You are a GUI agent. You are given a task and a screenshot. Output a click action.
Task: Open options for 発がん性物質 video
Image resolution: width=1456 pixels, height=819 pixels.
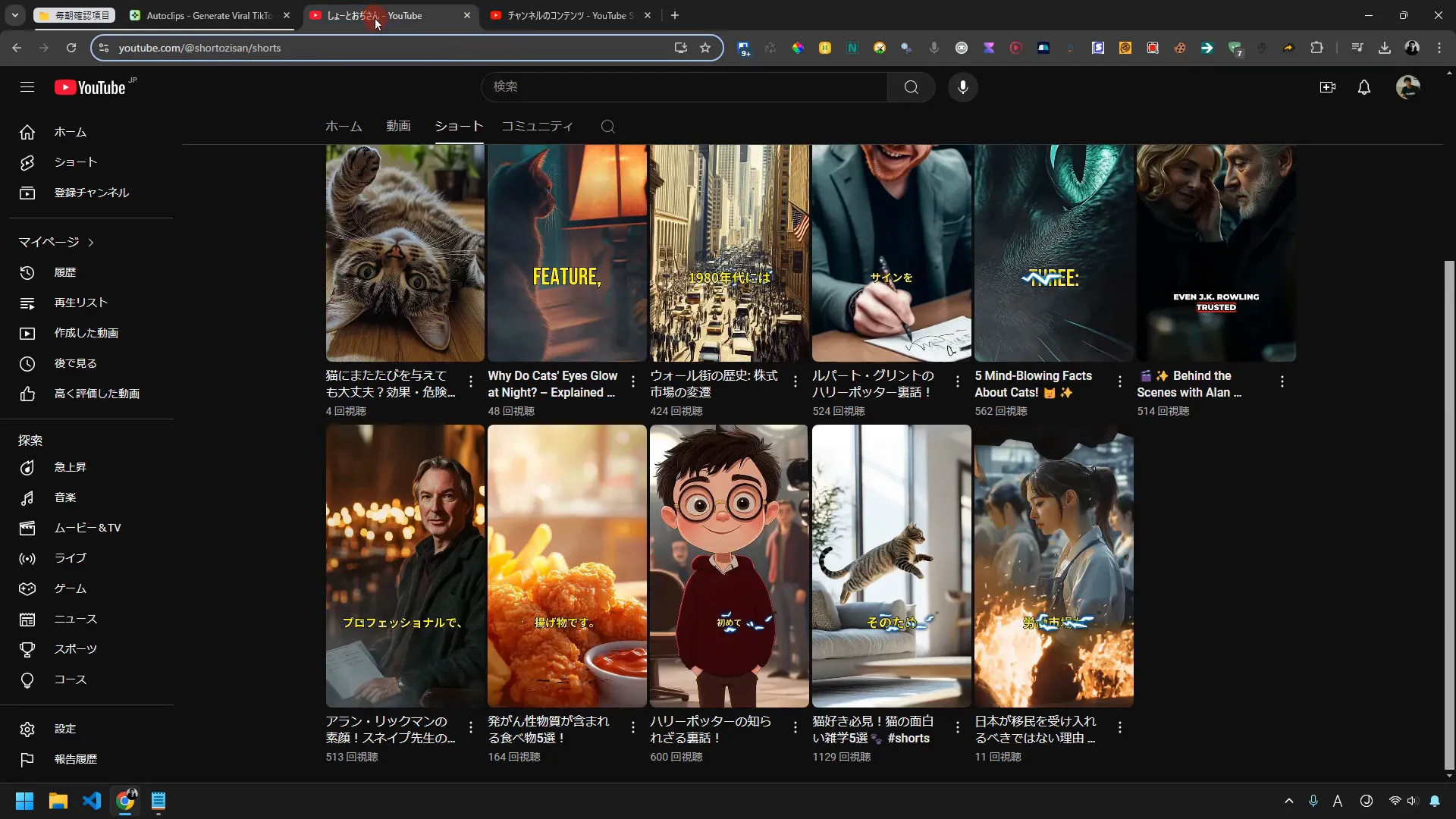[x=633, y=727]
